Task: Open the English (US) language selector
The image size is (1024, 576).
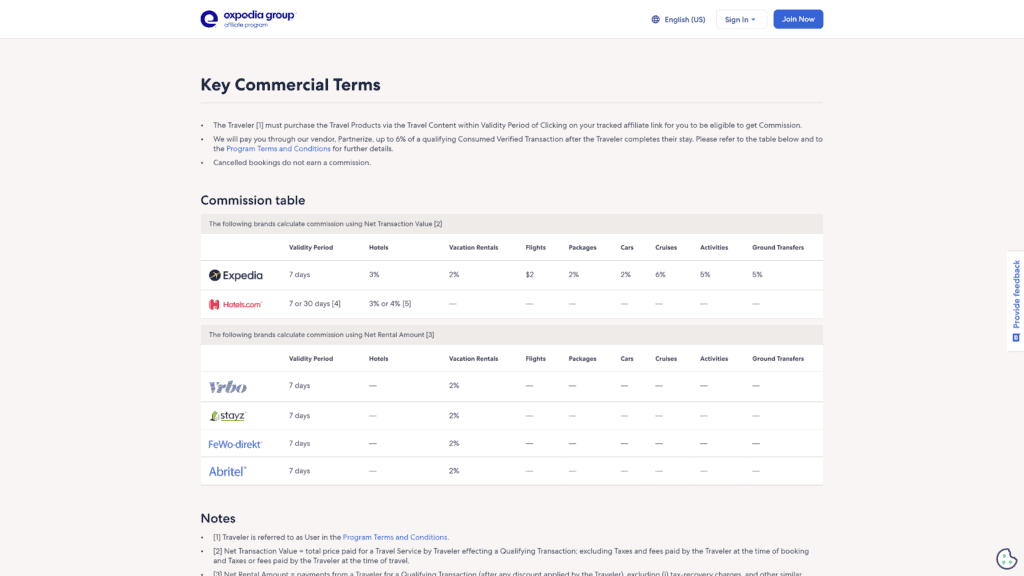Action: 679,20
